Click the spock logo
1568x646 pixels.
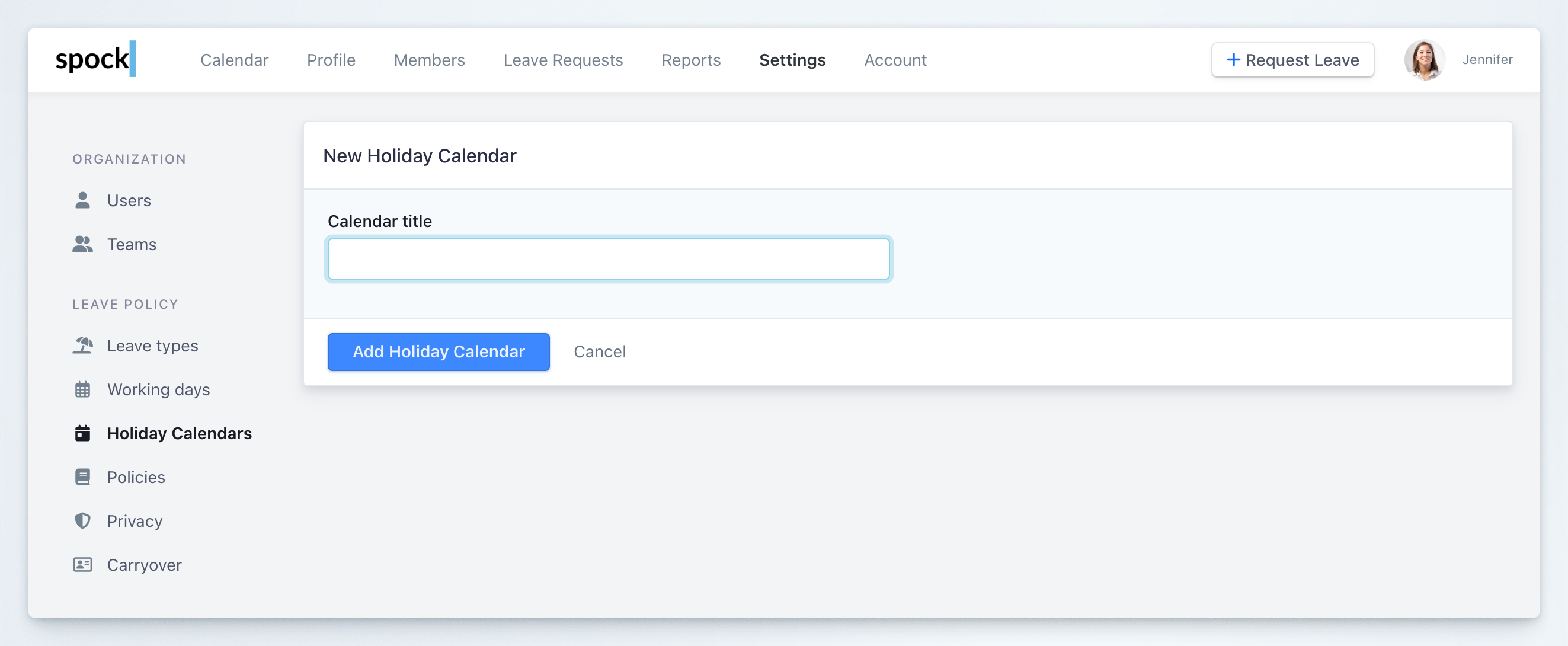tap(95, 60)
